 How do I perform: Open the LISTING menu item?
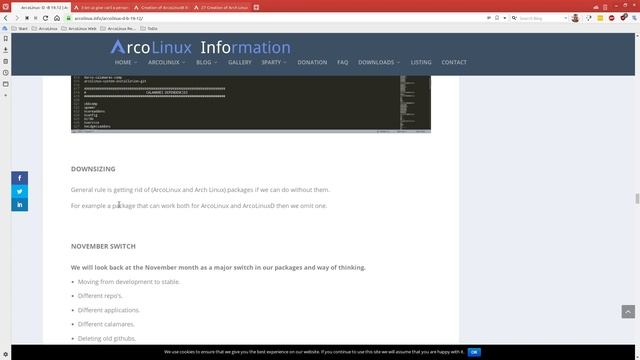(x=421, y=62)
